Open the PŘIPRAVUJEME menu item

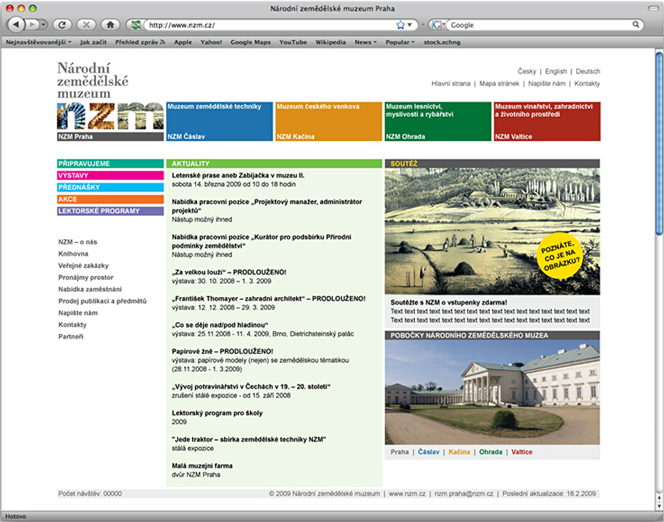tap(110, 163)
